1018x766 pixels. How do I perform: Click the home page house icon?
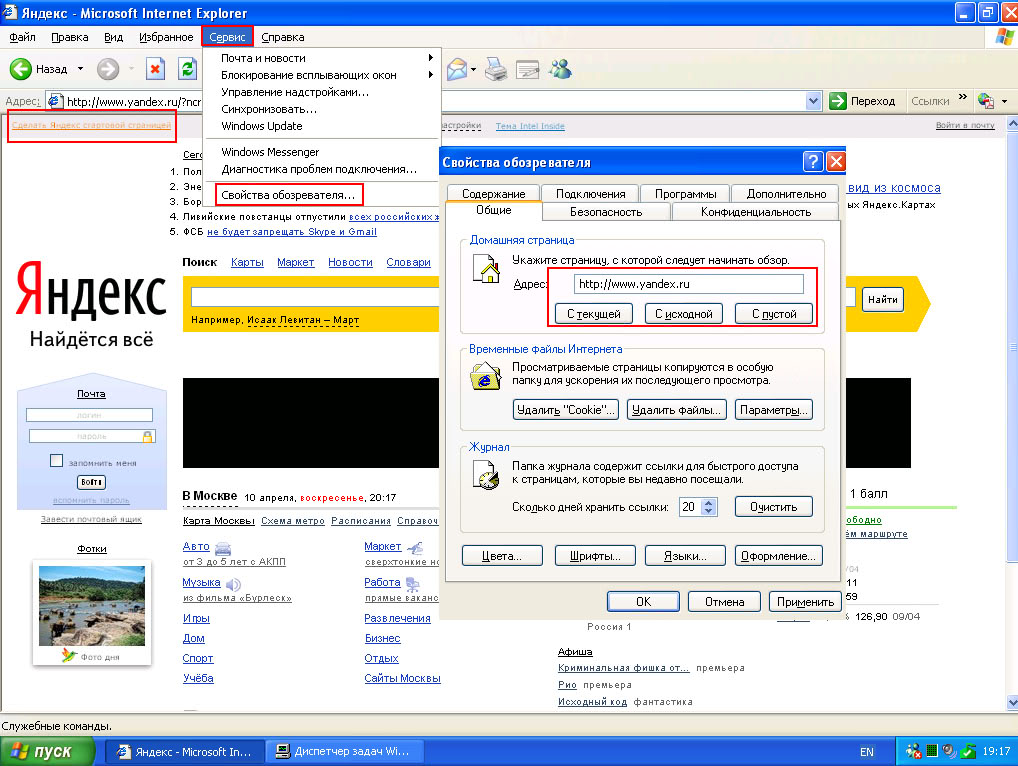[x=486, y=269]
